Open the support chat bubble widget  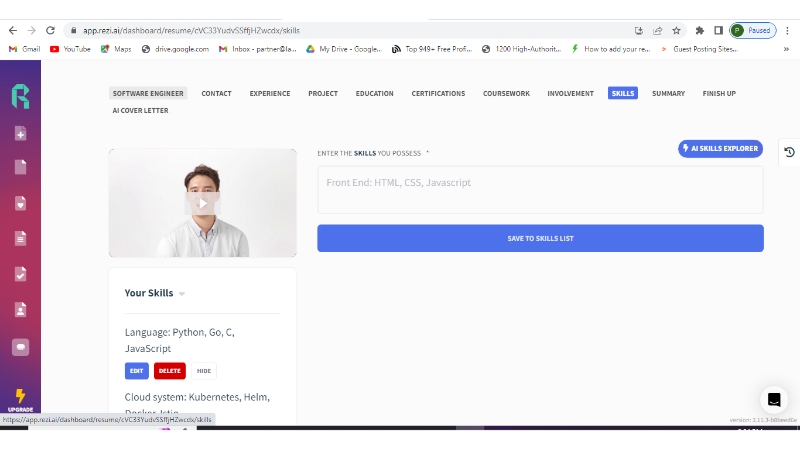coord(773,400)
